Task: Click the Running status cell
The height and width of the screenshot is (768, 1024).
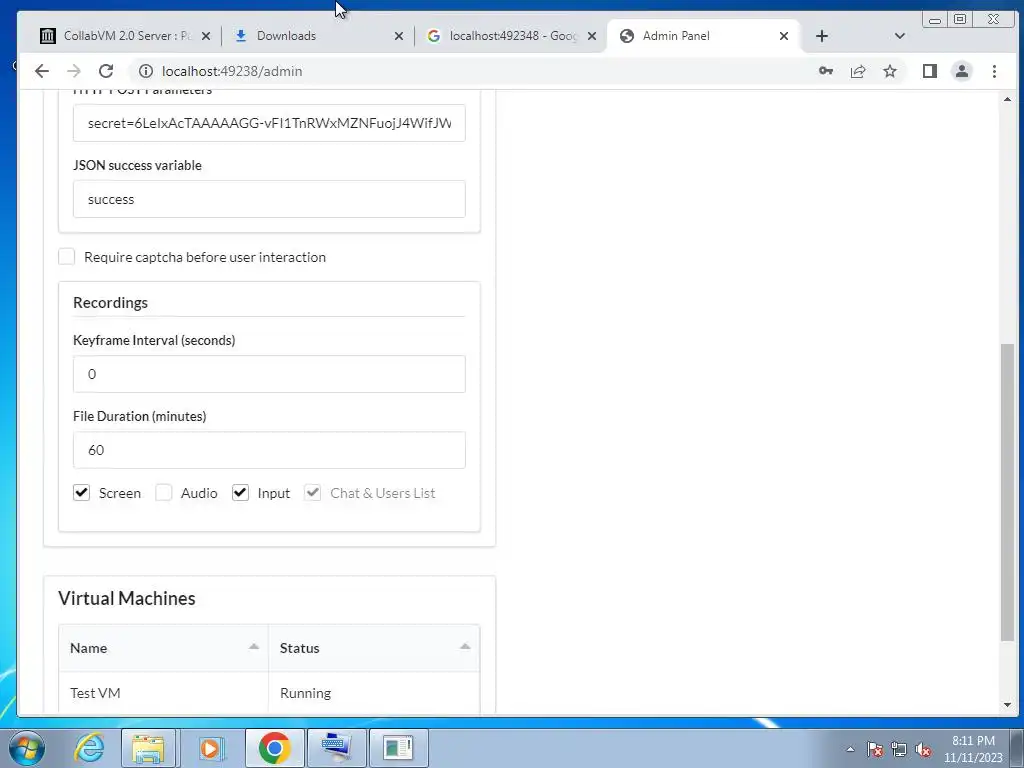Action: click(x=306, y=693)
